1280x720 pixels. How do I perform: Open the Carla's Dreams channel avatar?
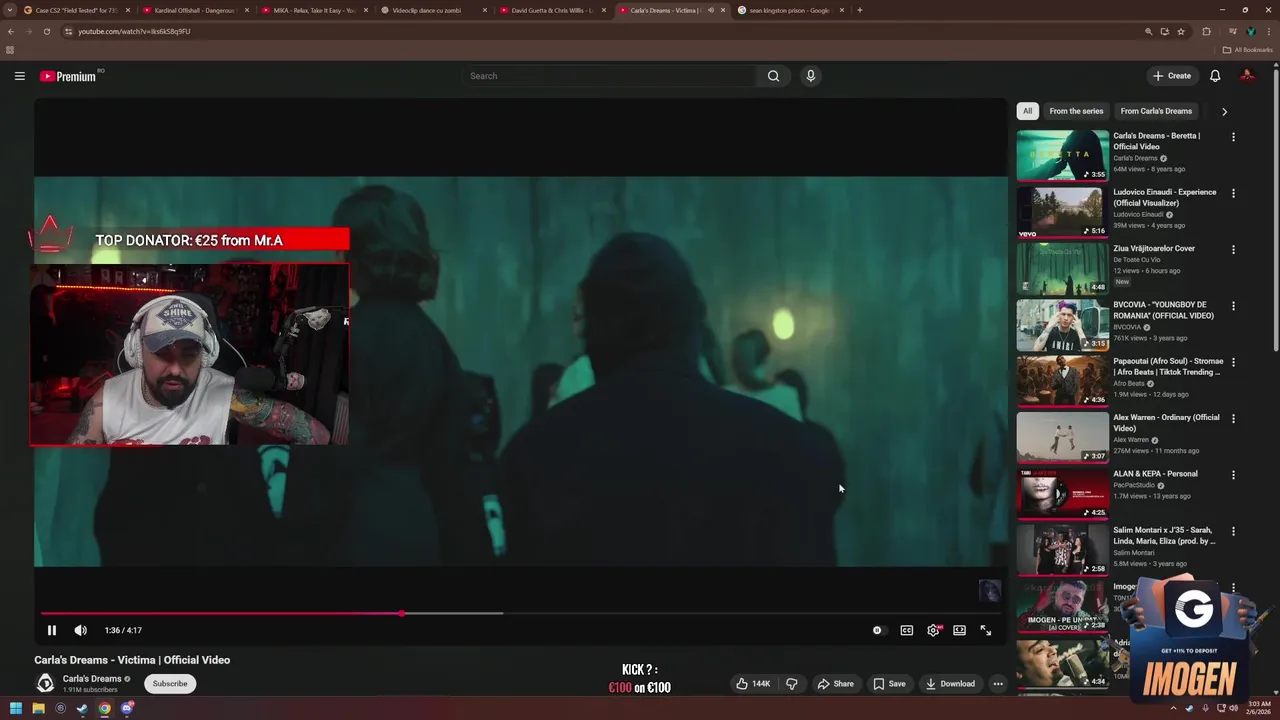pos(45,683)
